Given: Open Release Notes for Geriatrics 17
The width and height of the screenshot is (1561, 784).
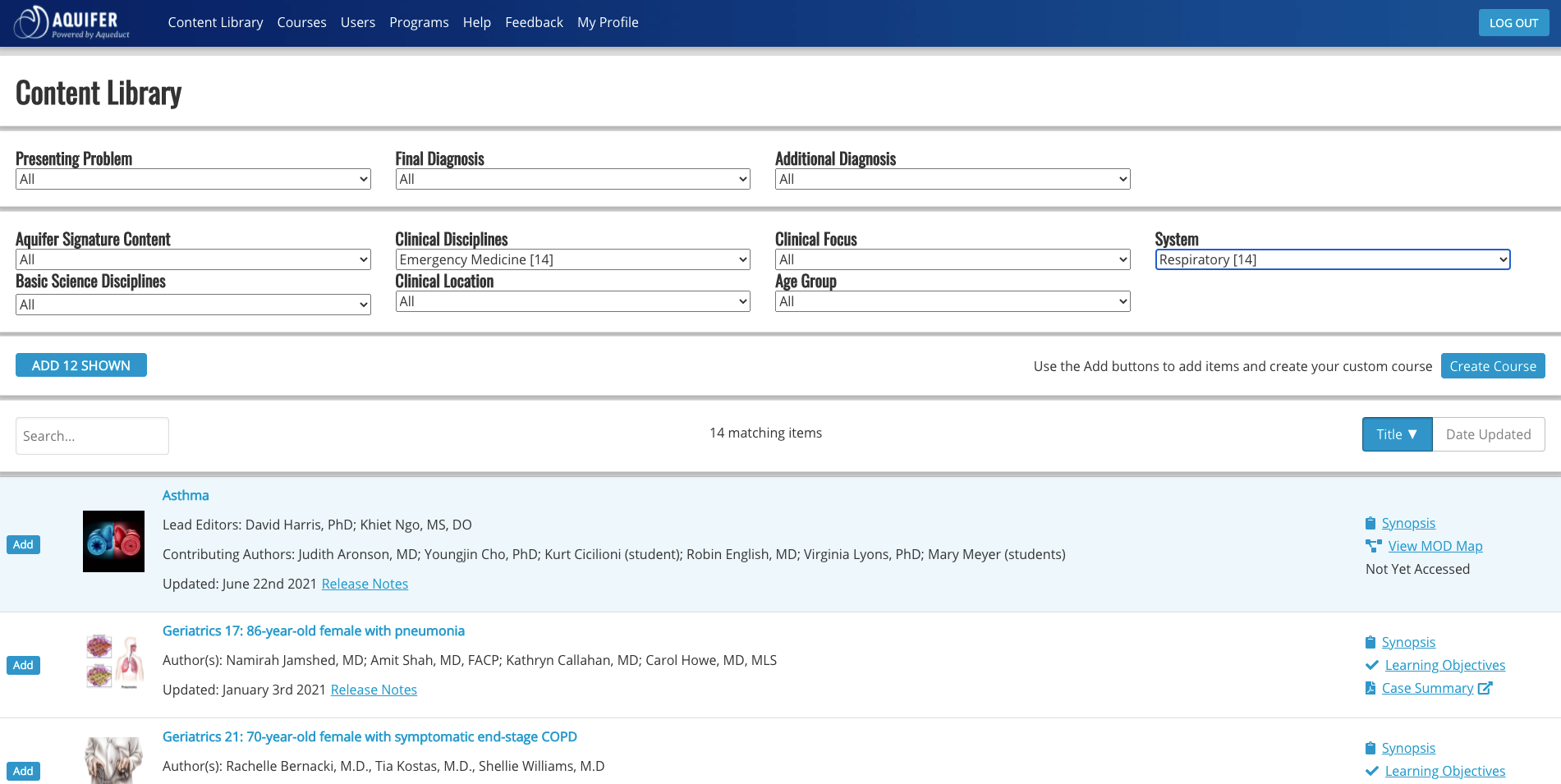Looking at the screenshot, I should point(374,690).
